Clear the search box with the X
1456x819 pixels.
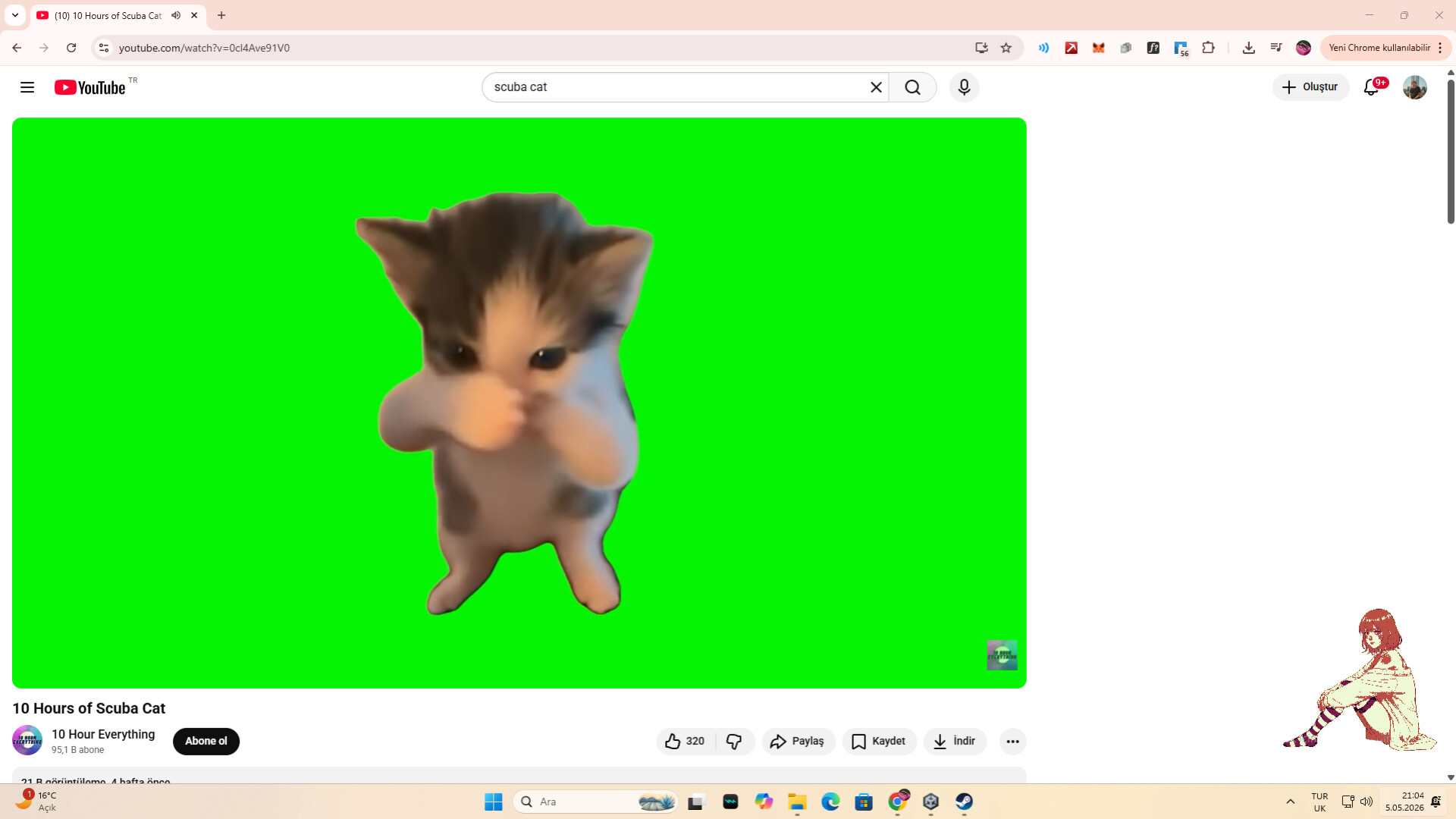pyautogui.click(x=876, y=87)
